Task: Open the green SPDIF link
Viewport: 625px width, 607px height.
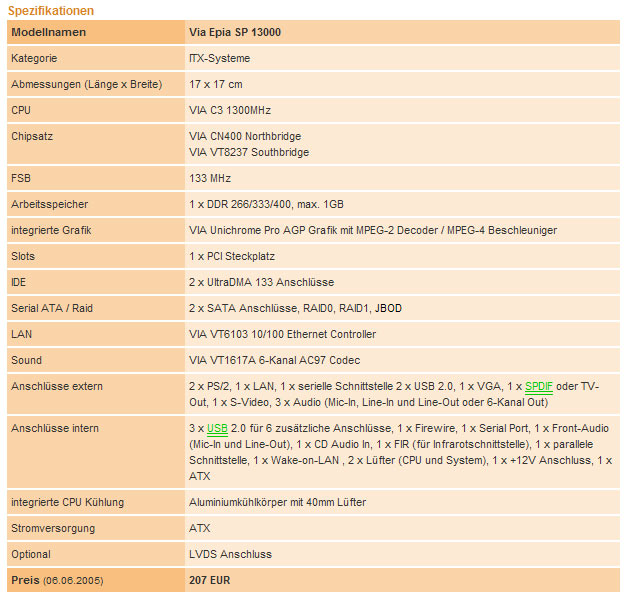Action: coord(539,386)
